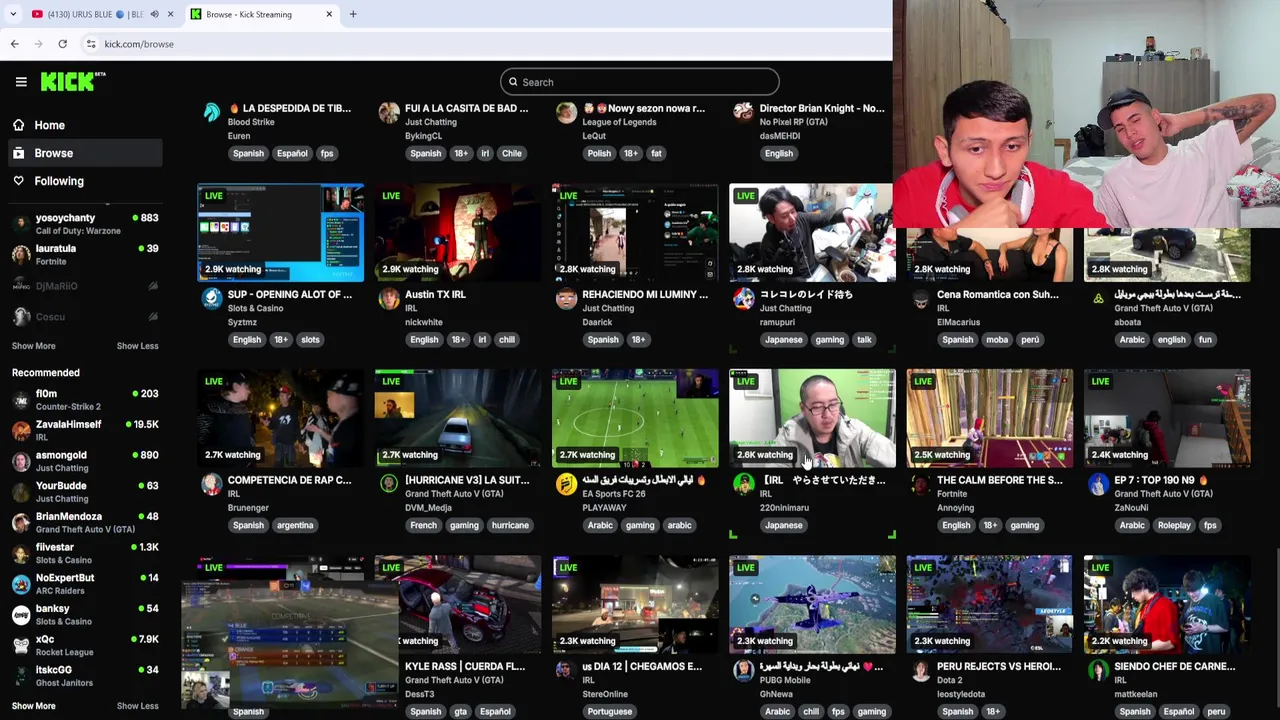The width and height of the screenshot is (1280, 720).
Task: Click Show Less under Recommended list
Action: click(137, 706)
